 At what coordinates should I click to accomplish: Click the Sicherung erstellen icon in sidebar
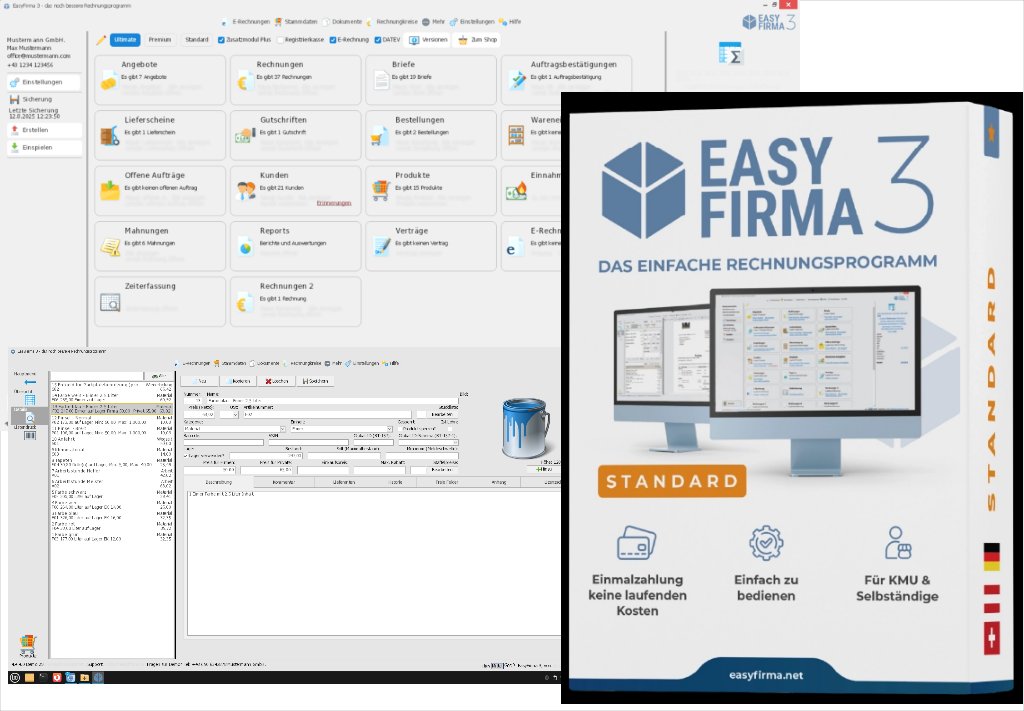pos(14,129)
